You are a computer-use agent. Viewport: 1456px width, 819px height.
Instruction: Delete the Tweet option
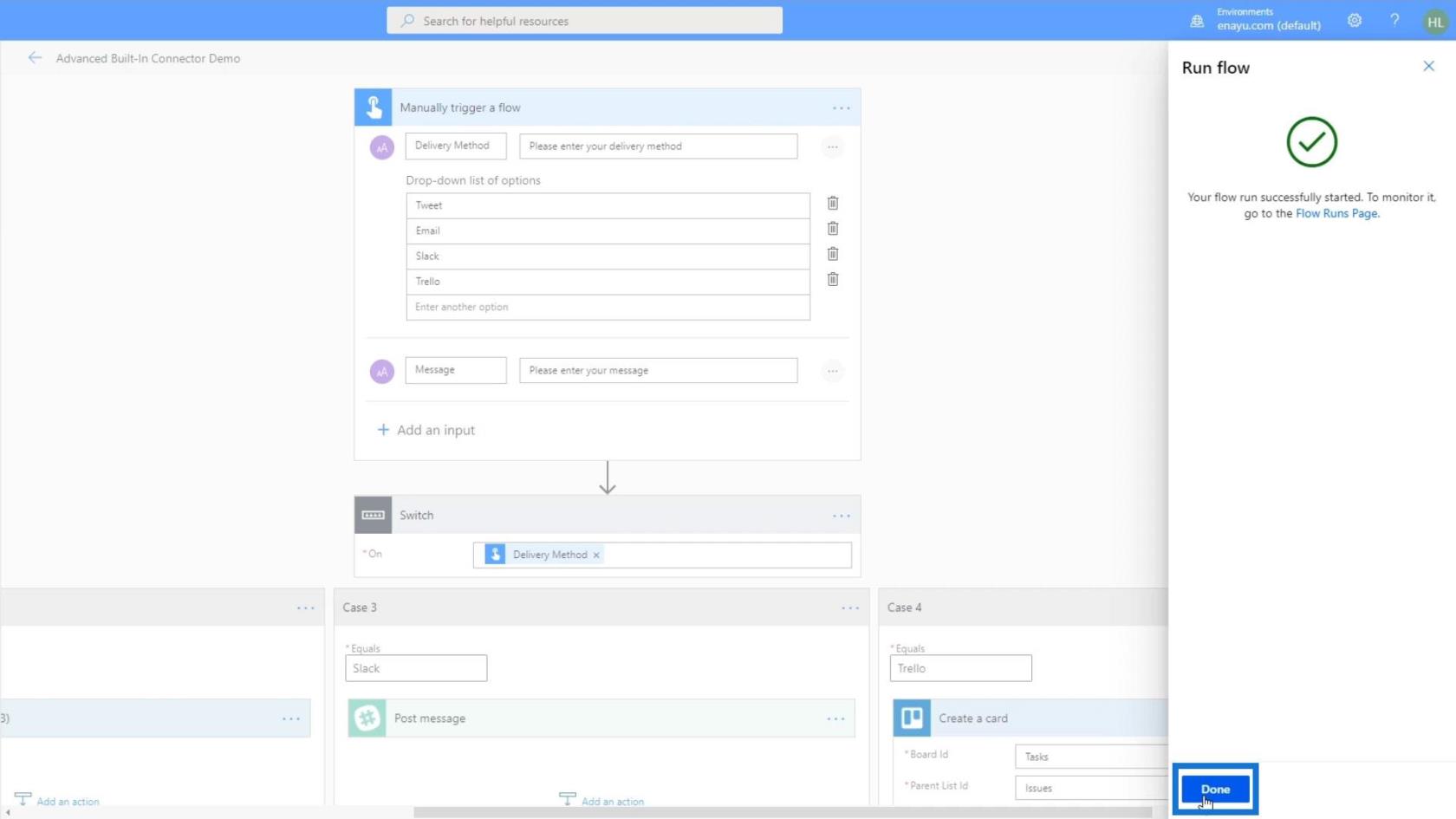coord(833,203)
